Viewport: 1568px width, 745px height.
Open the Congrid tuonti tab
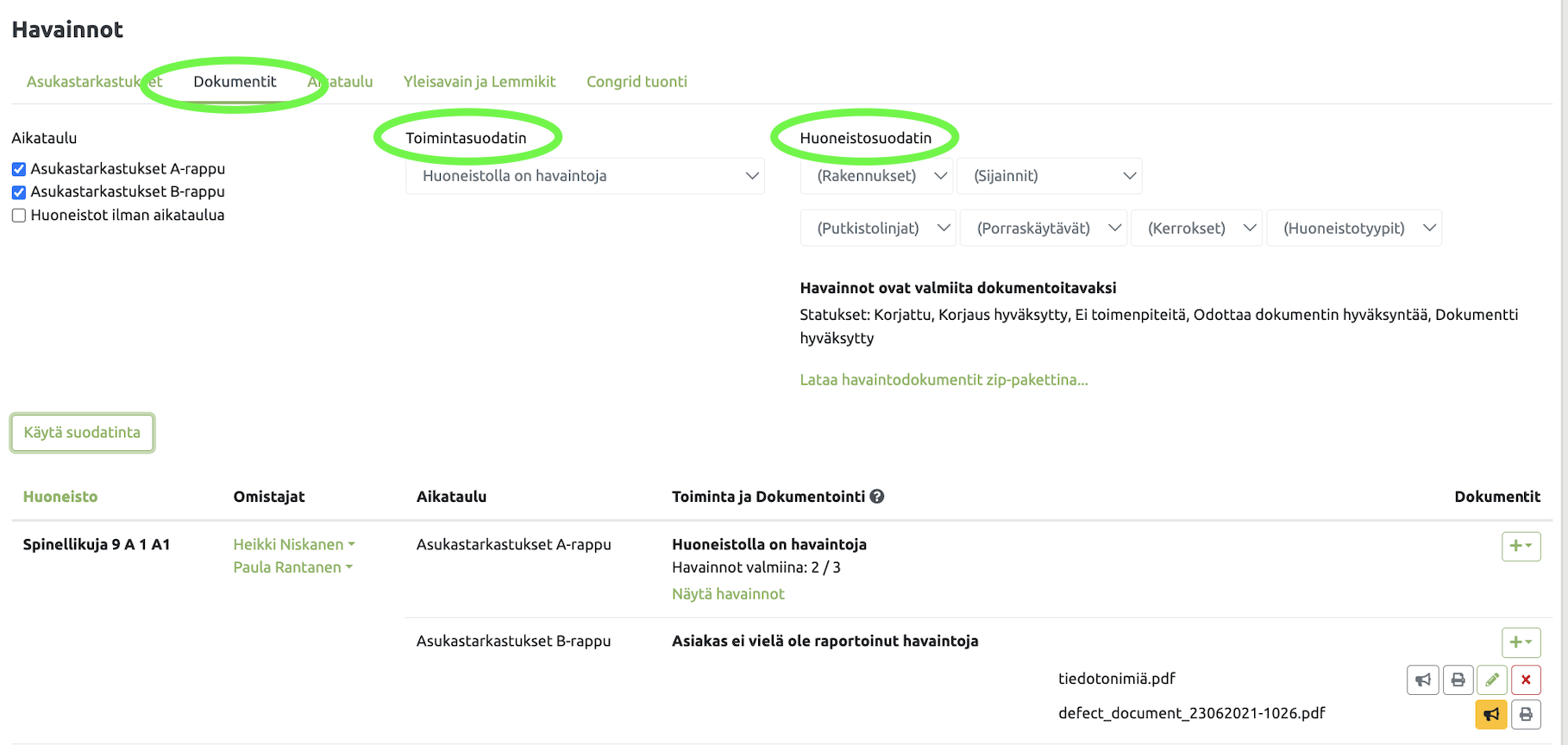coord(637,82)
